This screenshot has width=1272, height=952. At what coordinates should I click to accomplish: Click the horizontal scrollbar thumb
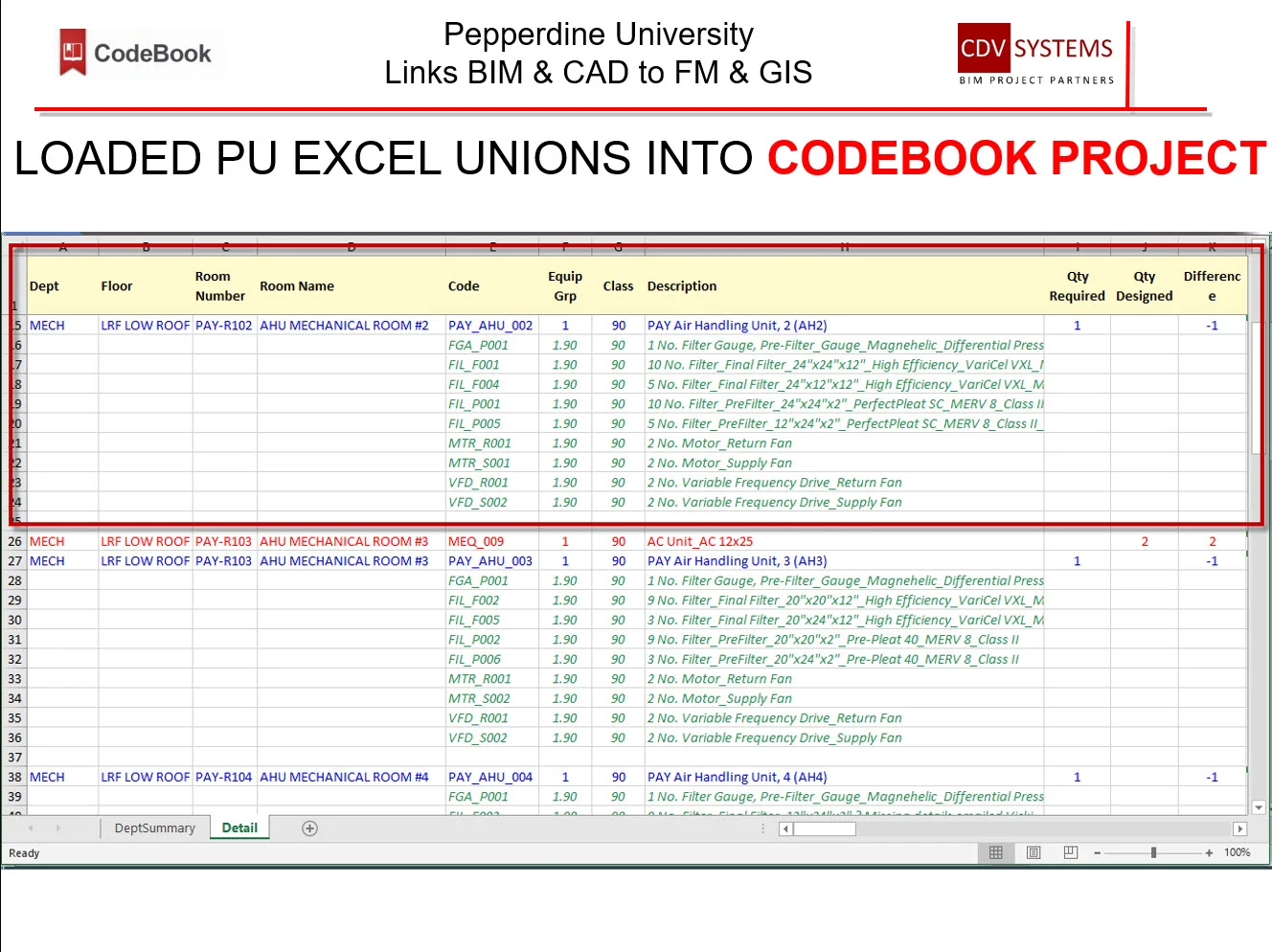click(x=825, y=829)
